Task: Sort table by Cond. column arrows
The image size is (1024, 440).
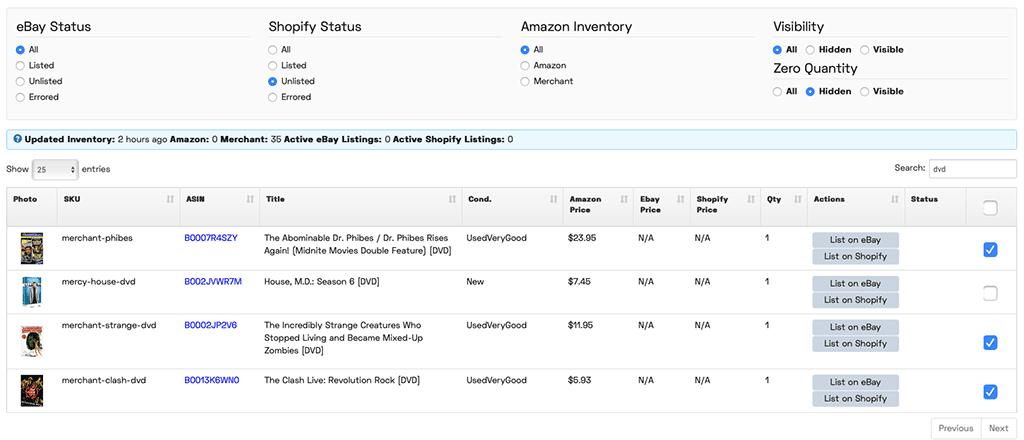Action: click(553, 200)
